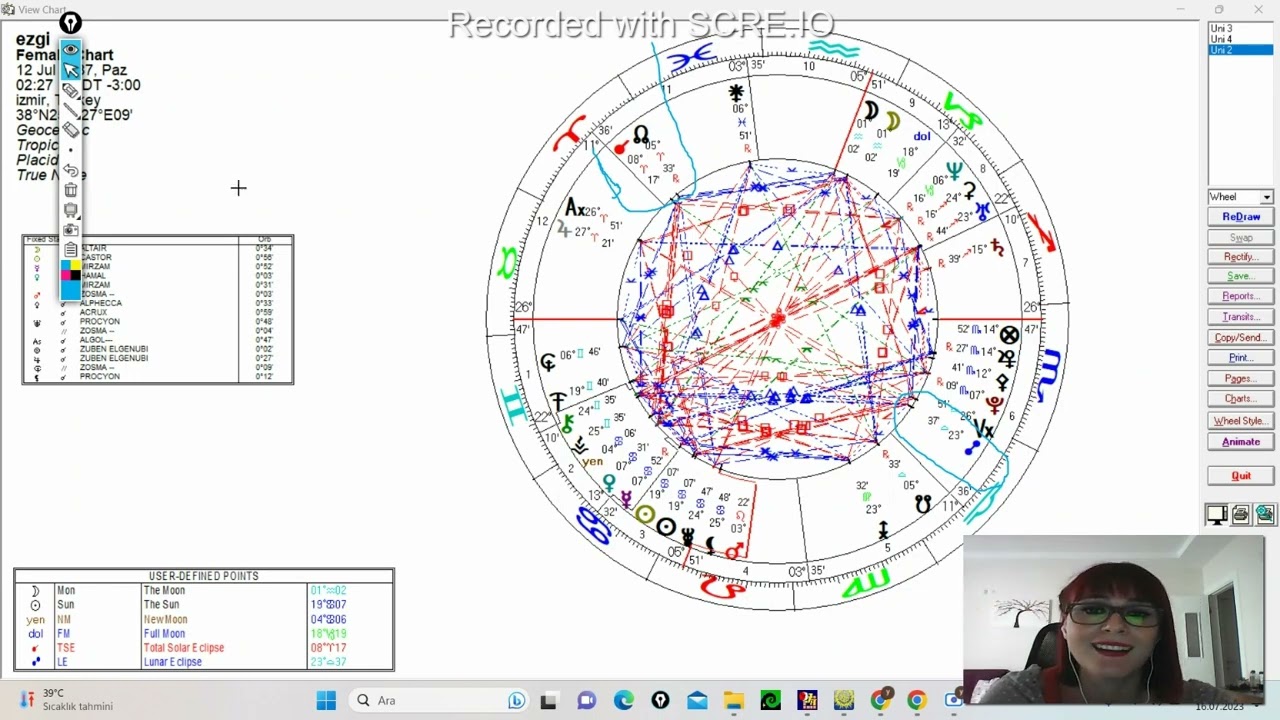Open Task View on the taskbar
Image resolution: width=1280 pixels, height=720 pixels.
[548, 701]
